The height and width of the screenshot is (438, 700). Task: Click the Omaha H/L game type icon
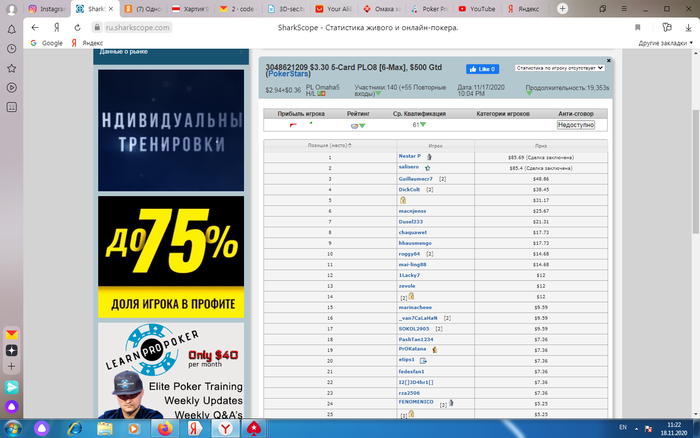pyautogui.click(x=321, y=94)
